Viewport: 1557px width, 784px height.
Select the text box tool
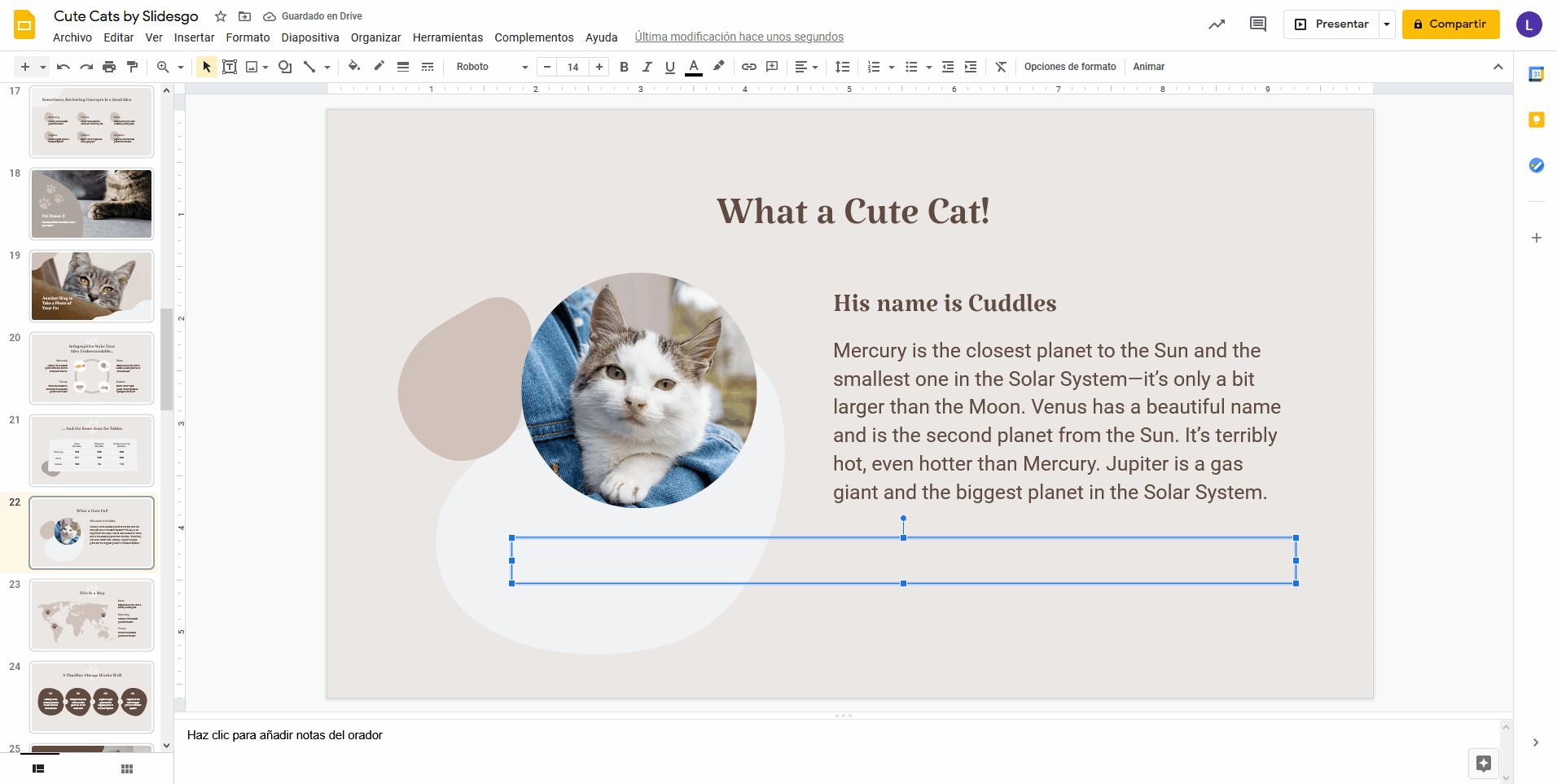(x=230, y=67)
